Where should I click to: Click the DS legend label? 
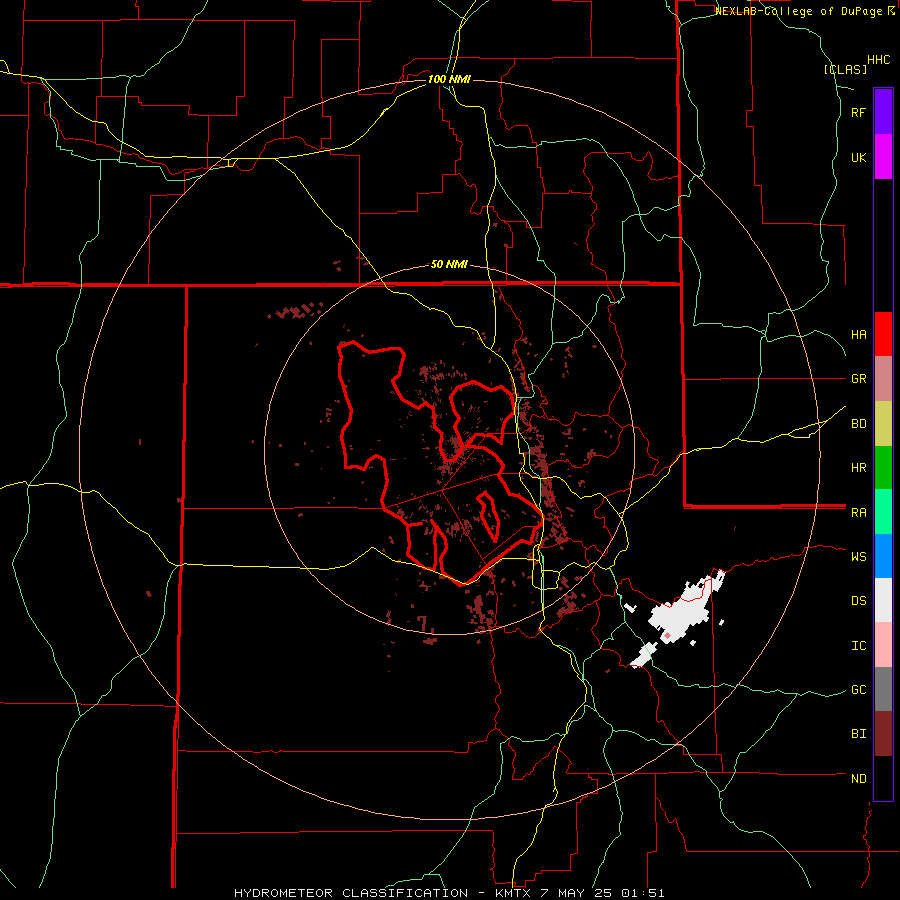(x=858, y=600)
